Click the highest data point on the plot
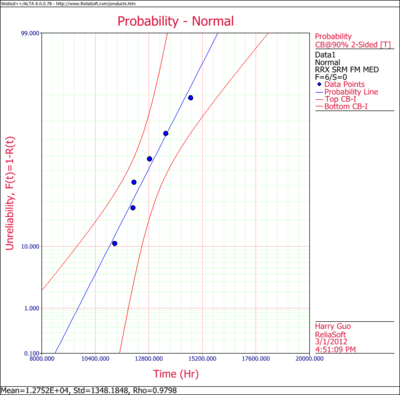 pos(190,98)
